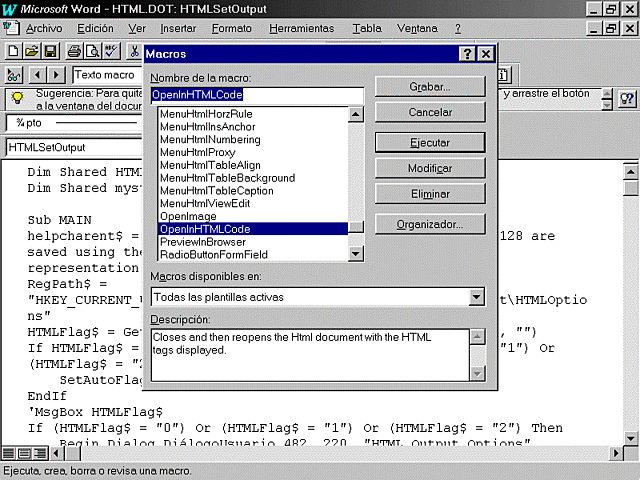Click the left arrow previous button
The height and width of the screenshot is (480, 640).
(38, 75)
